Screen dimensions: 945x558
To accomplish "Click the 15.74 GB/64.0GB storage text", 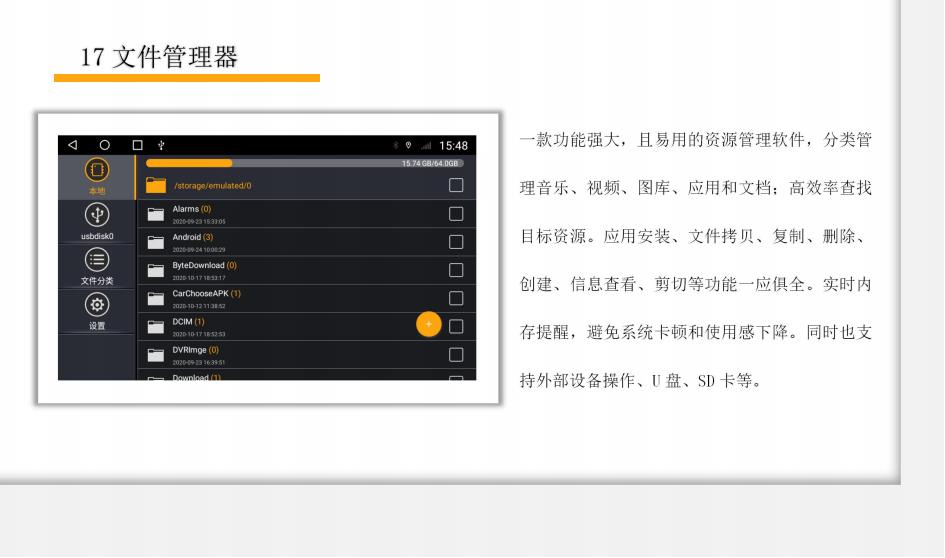I will click(x=430, y=163).
